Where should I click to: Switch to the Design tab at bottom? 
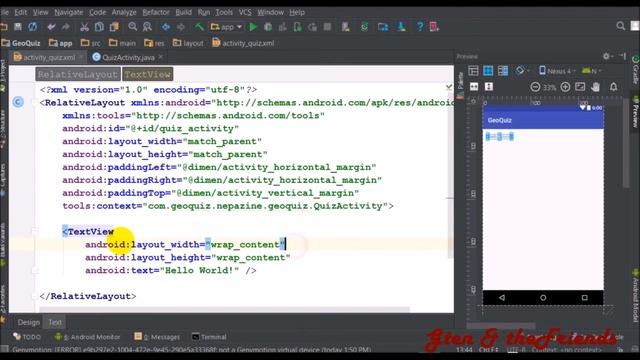[x=29, y=322]
